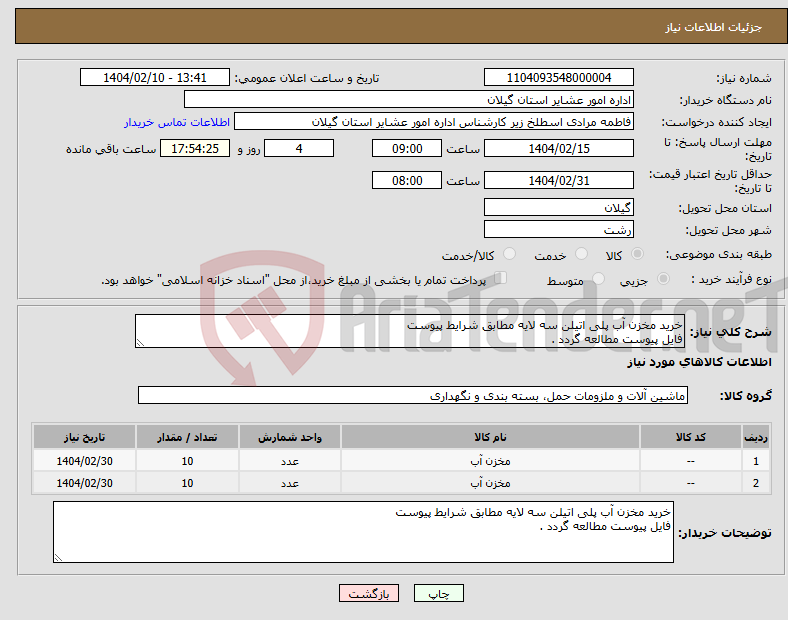The width and height of the screenshot is (788, 620).
Task: Open the اطلاعات تماس خریدار link
Action: (x=177, y=122)
